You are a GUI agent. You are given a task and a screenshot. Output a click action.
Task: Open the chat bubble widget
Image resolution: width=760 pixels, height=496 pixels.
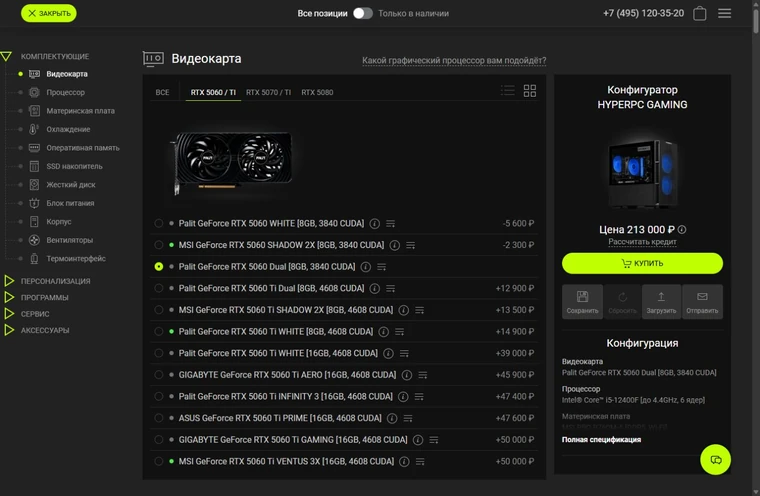pyautogui.click(x=715, y=459)
